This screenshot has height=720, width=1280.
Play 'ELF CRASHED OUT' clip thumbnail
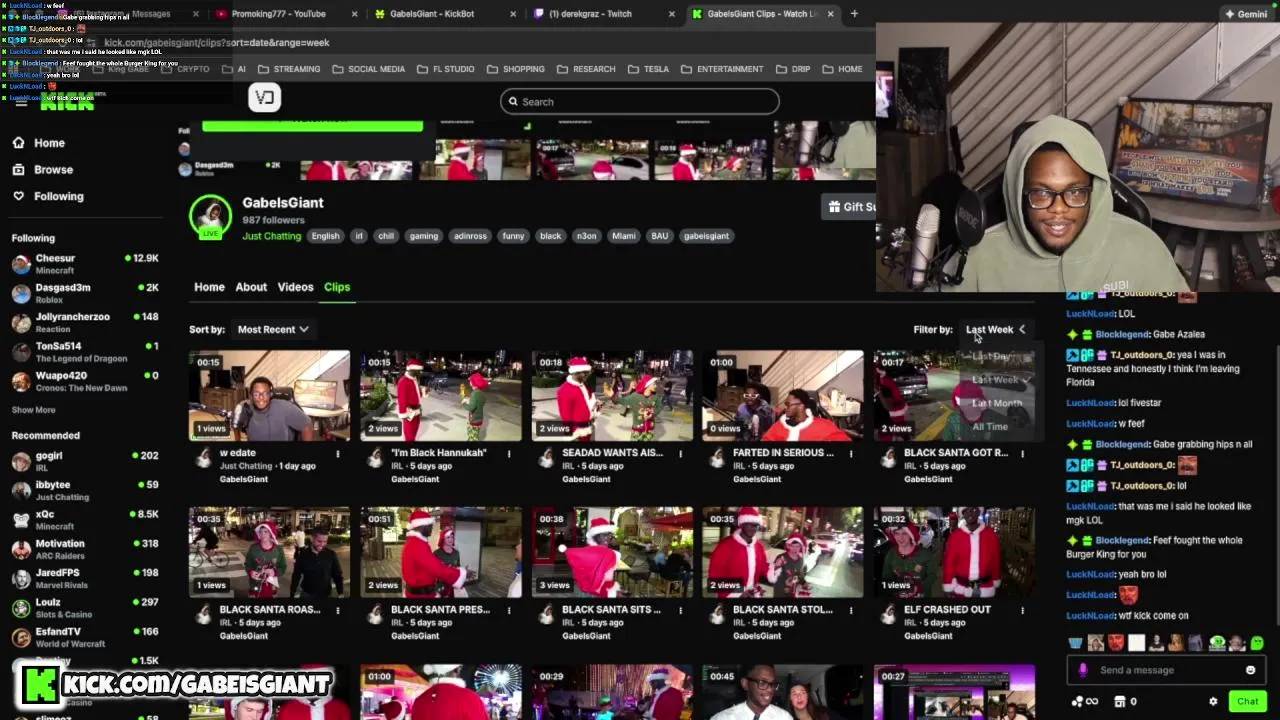[954, 552]
